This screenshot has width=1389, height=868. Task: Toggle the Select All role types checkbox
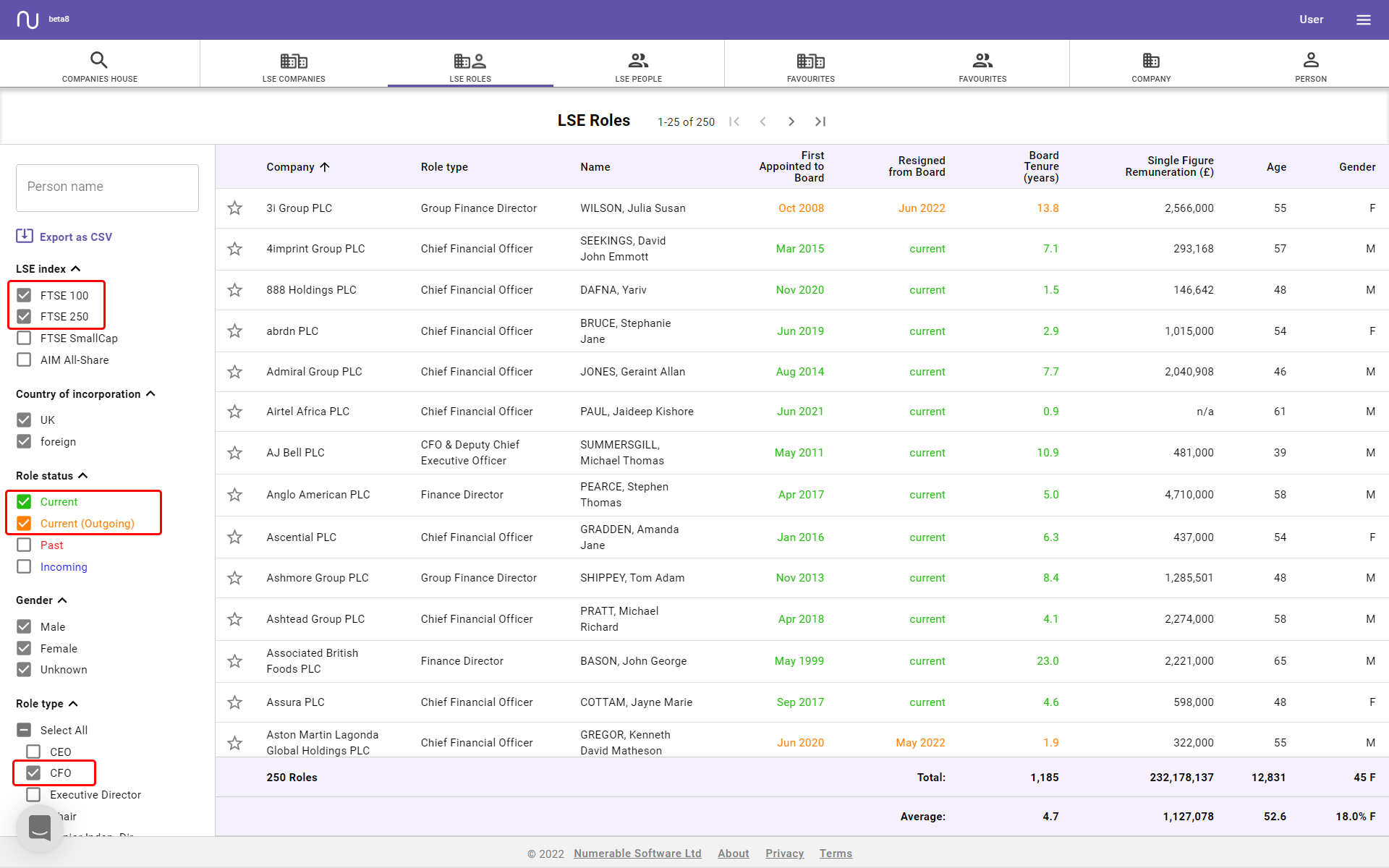pos(24,730)
